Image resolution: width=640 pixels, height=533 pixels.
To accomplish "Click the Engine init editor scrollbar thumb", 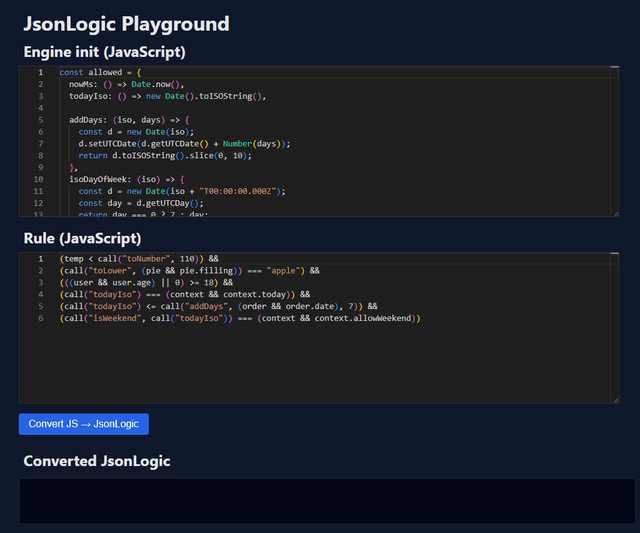I will coord(614,67).
